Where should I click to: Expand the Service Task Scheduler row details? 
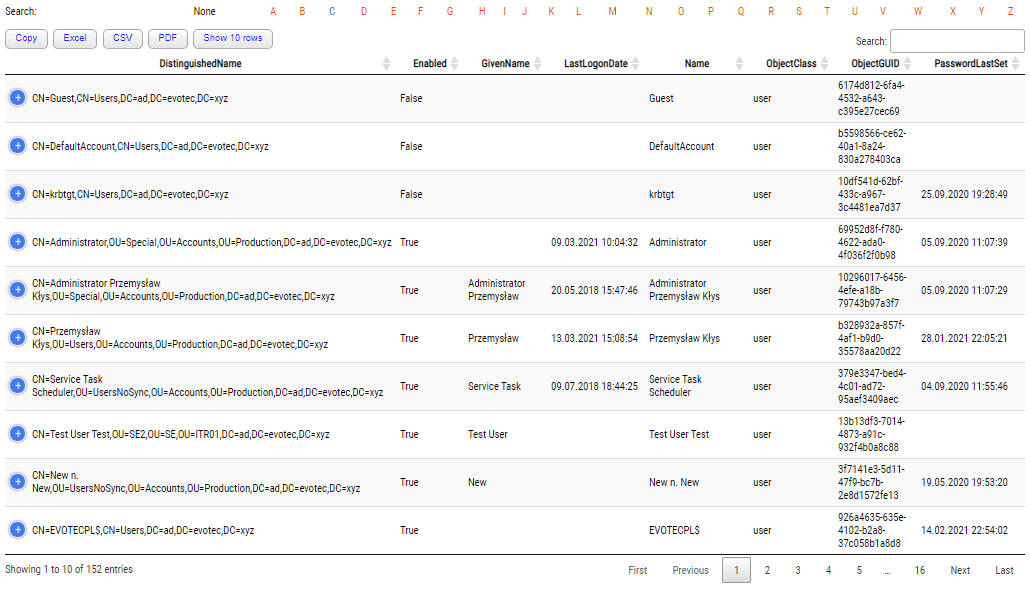coord(17,386)
